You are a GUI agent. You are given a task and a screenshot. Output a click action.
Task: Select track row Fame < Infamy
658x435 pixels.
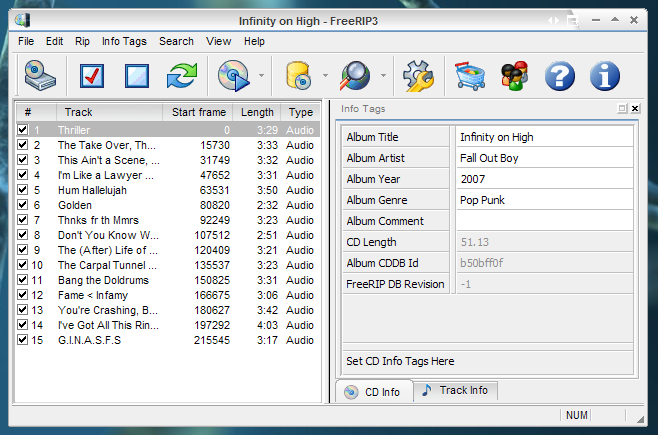[168, 295]
